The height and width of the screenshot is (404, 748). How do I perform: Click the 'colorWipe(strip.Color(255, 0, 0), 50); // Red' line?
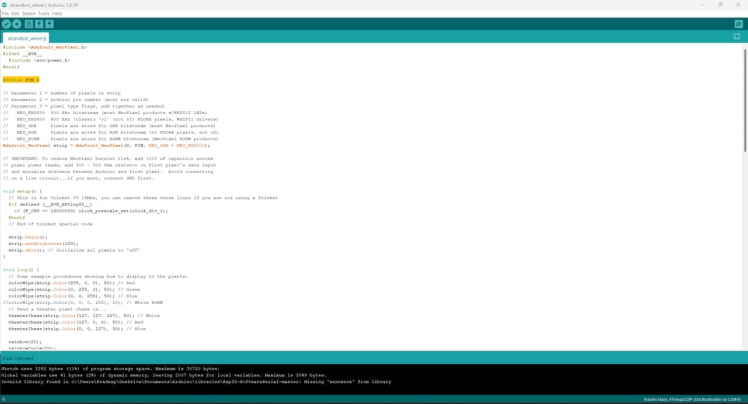pyautogui.click(x=72, y=283)
